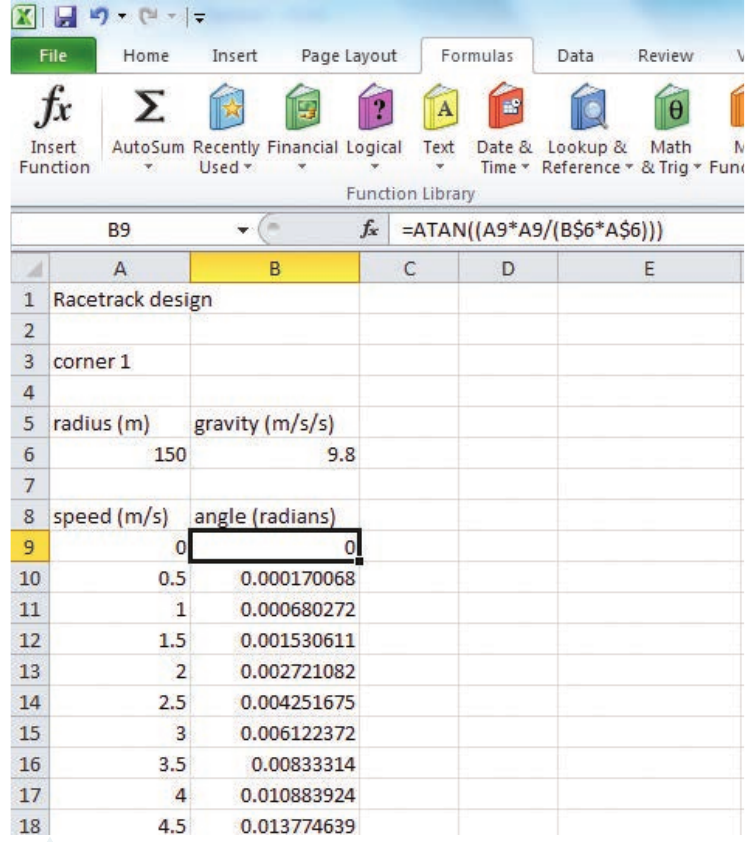The height and width of the screenshot is (842, 752).
Task: Expand the Logical dropdown arrow
Action: click(x=375, y=167)
